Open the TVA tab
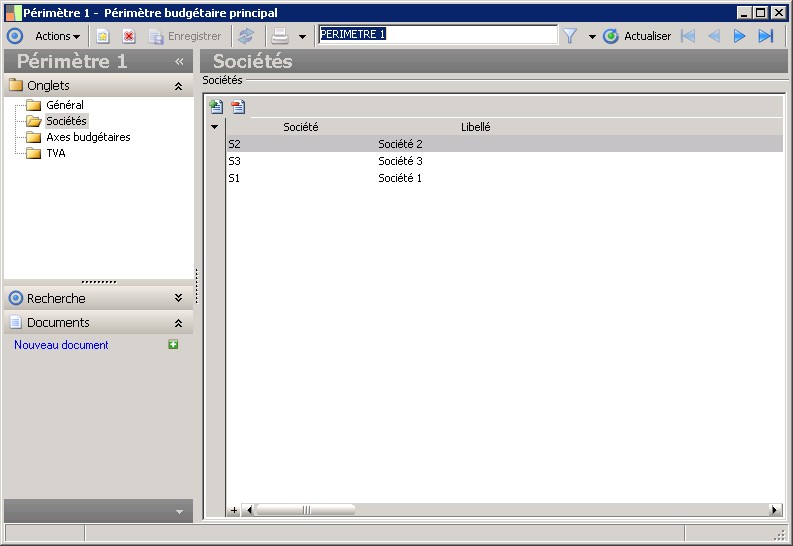 (x=56, y=153)
